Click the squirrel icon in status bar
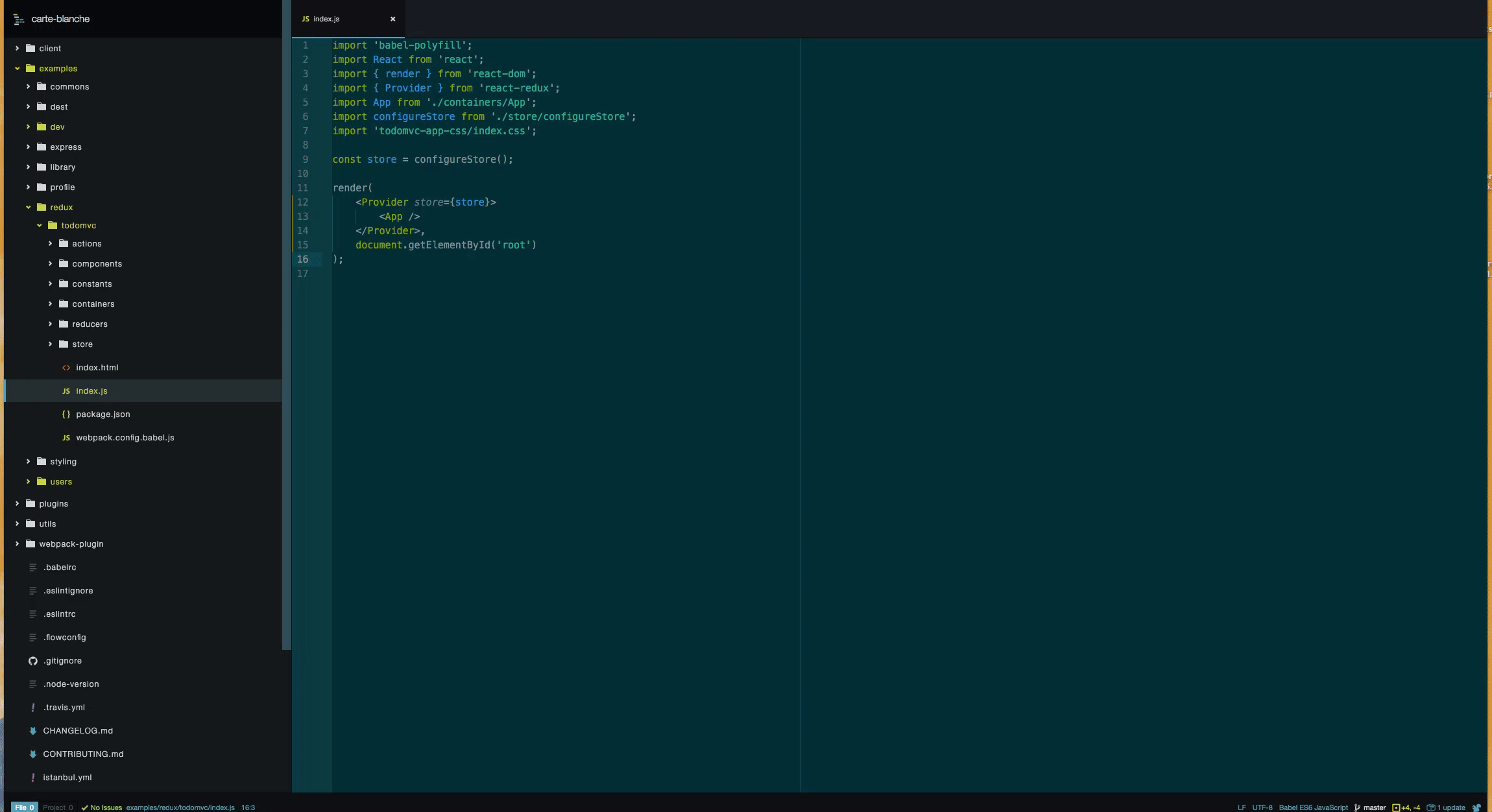The height and width of the screenshot is (812, 1492). pos(1476,807)
